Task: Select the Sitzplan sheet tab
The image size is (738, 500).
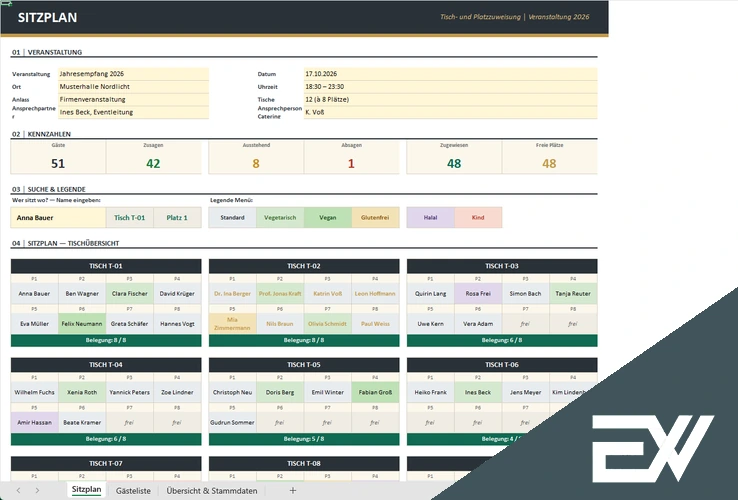Action: (87, 490)
